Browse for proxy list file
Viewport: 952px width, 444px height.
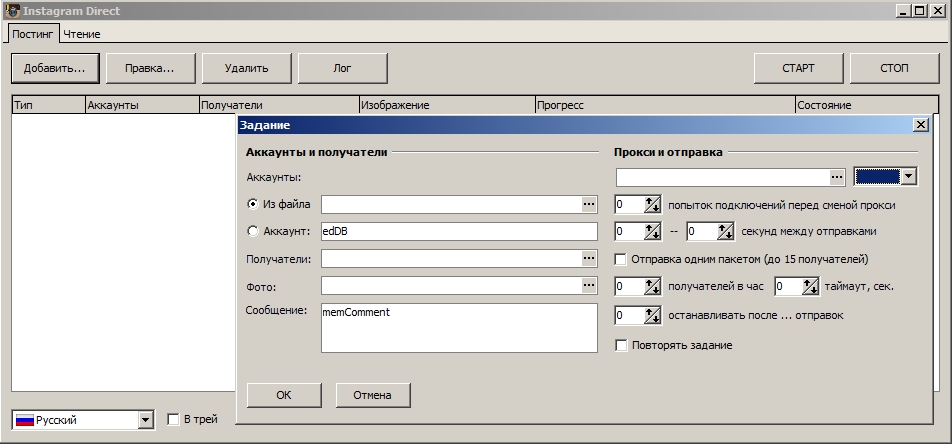pyautogui.click(x=837, y=177)
